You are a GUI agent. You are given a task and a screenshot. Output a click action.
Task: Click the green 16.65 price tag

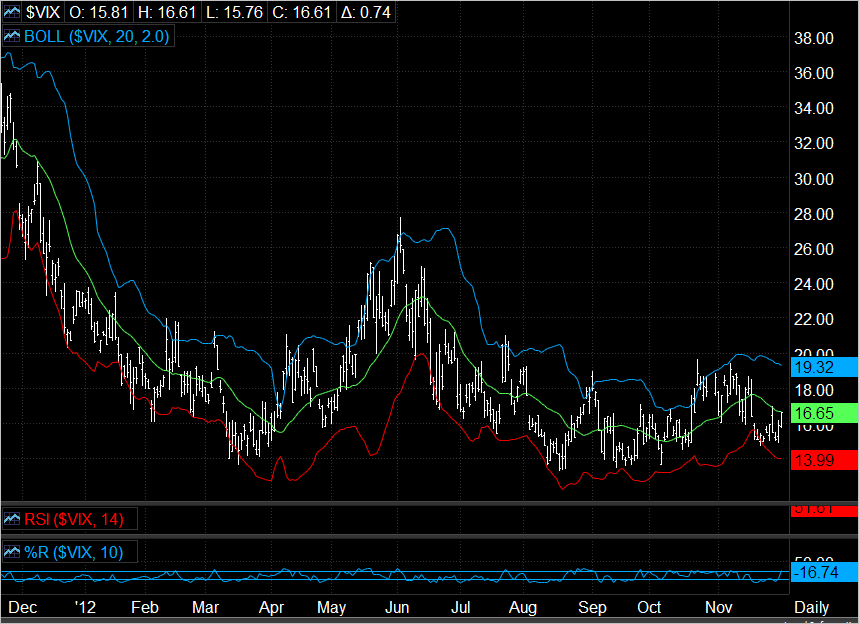tap(812, 412)
